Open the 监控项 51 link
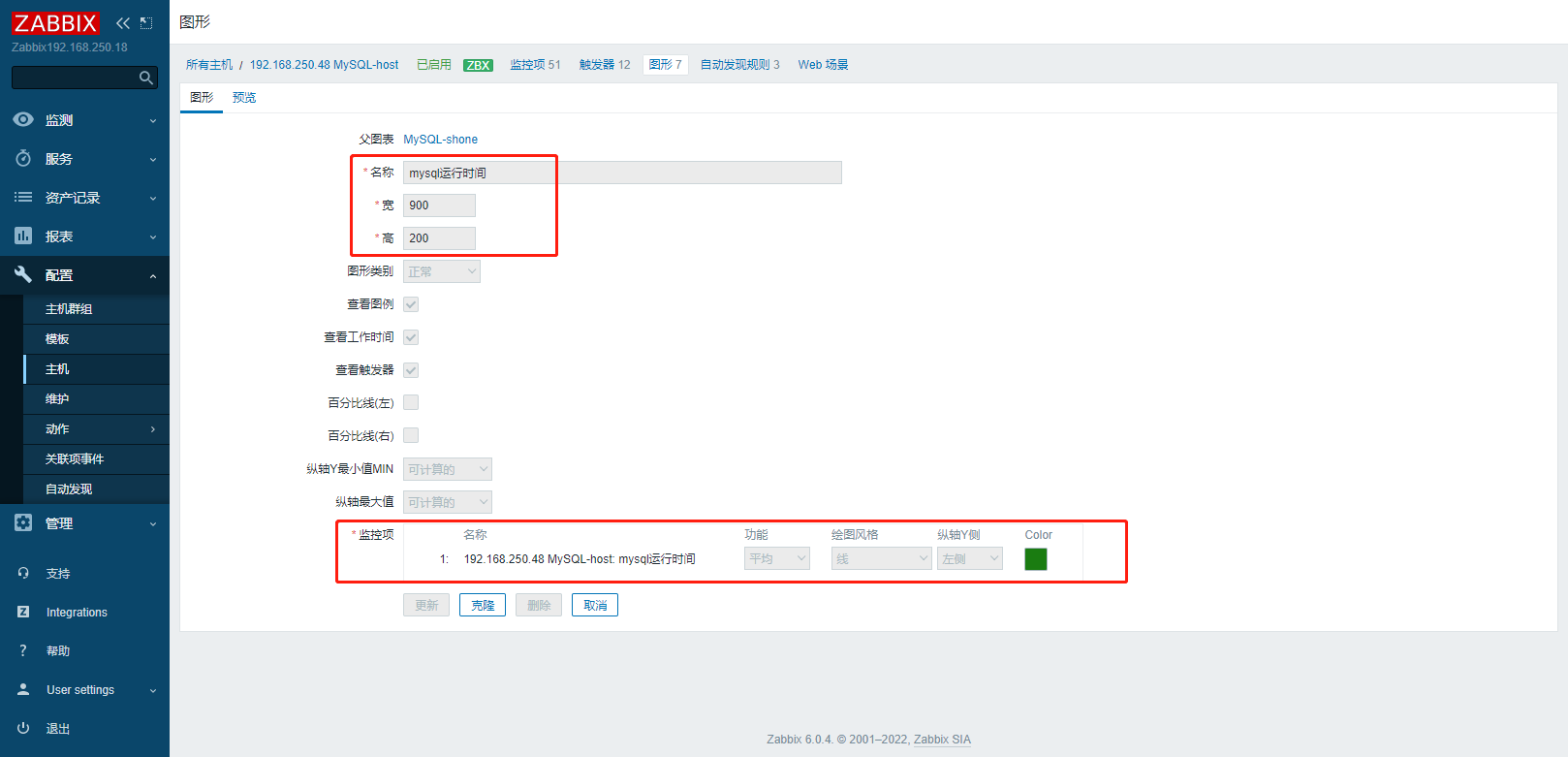1568x757 pixels. (535, 65)
